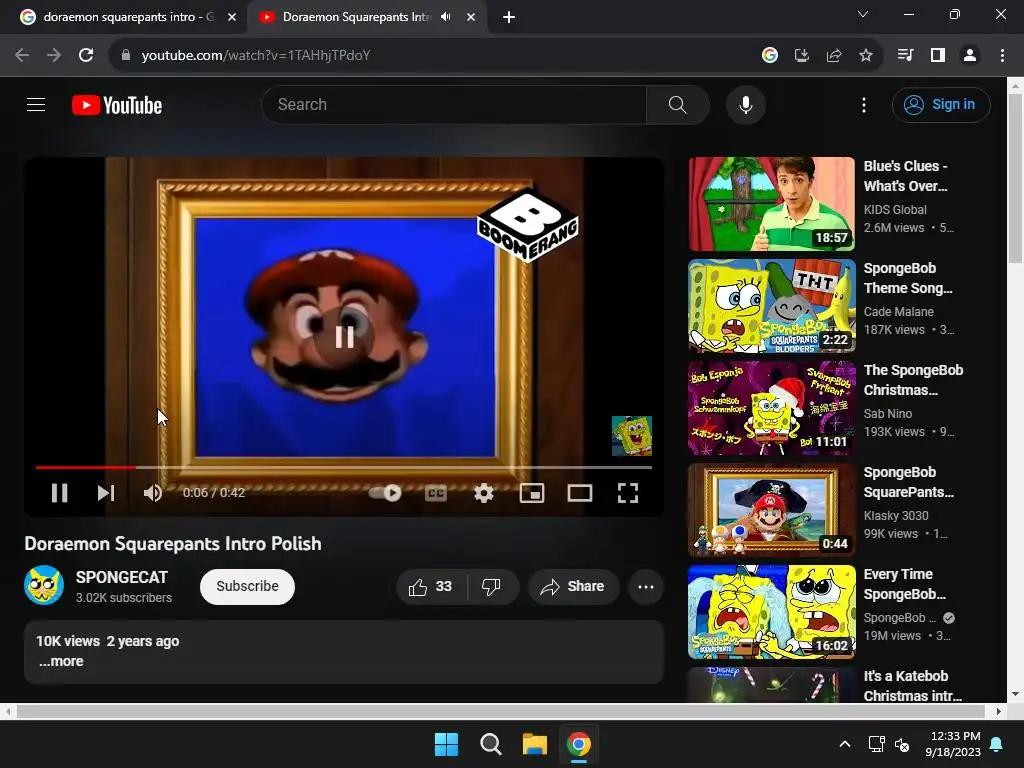1024x768 pixels.
Task: Close the Google search tab
Action: 232,17
